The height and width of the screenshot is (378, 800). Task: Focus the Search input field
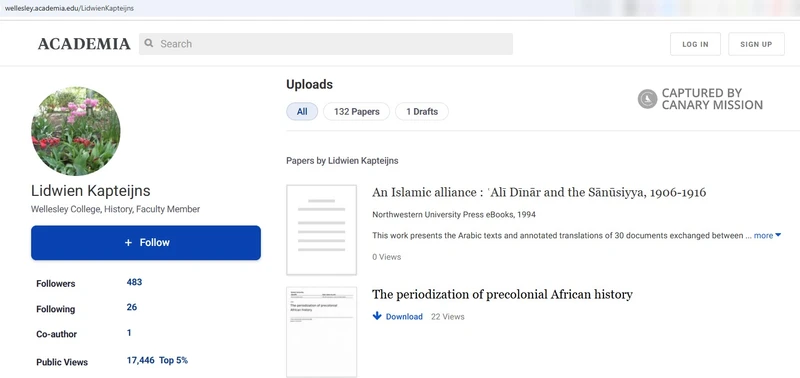[x=326, y=44]
